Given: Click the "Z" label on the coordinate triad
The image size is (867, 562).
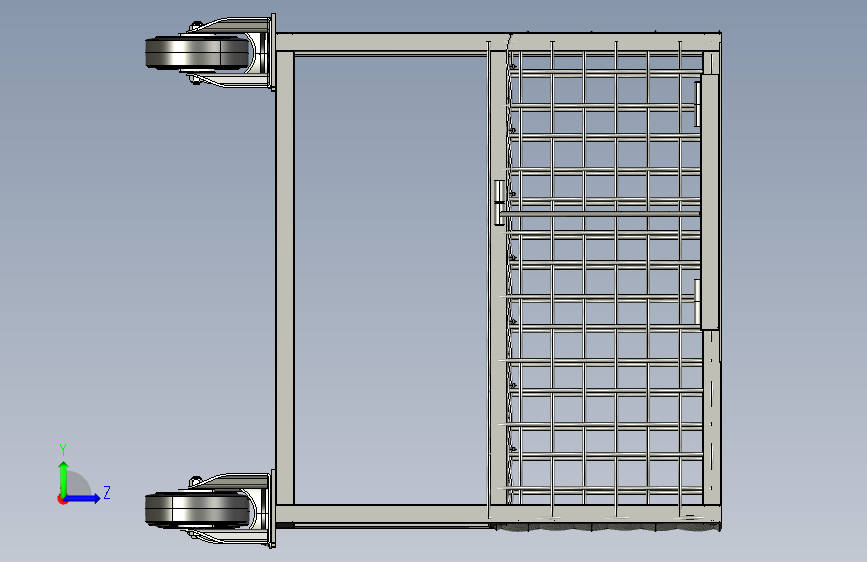Looking at the screenshot, I should click(x=107, y=492).
